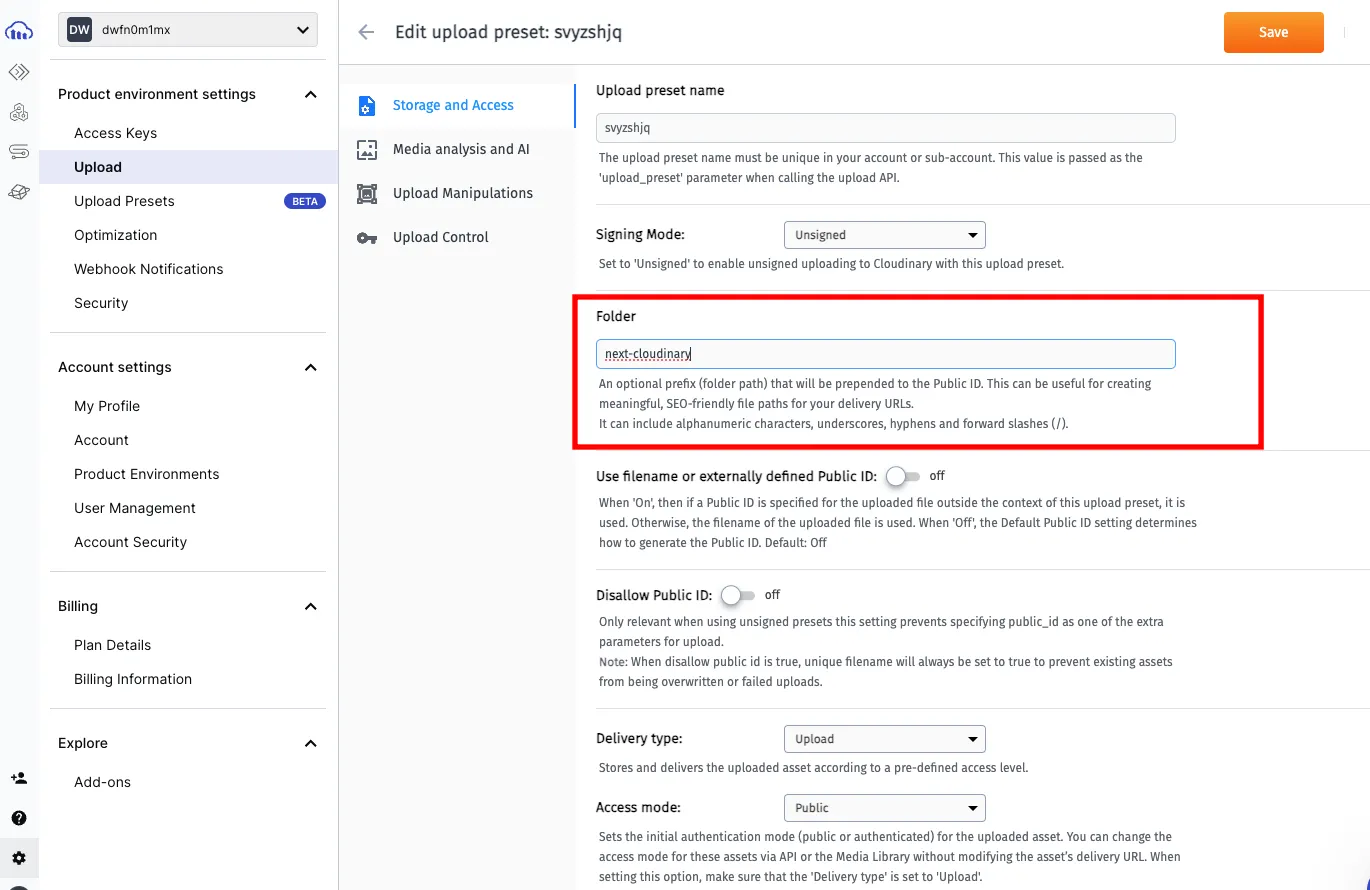The width and height of the screenshot is (1370, 890).
Task: Click the DW environment avatar badge
Action: click(79, 30)
